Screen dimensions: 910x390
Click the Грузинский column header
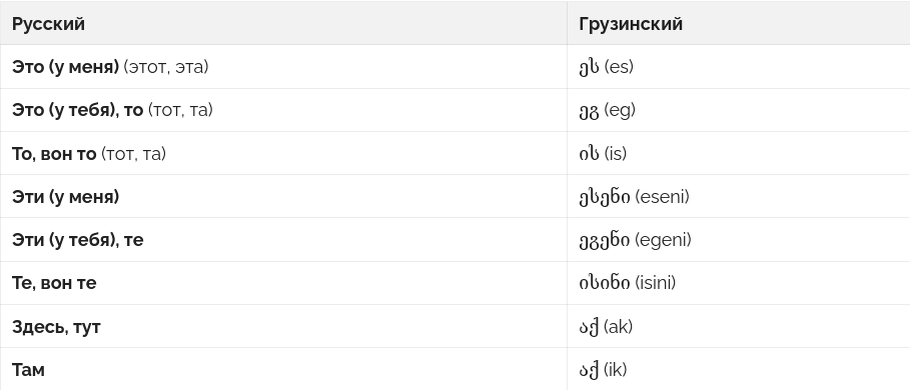point(630,24)
